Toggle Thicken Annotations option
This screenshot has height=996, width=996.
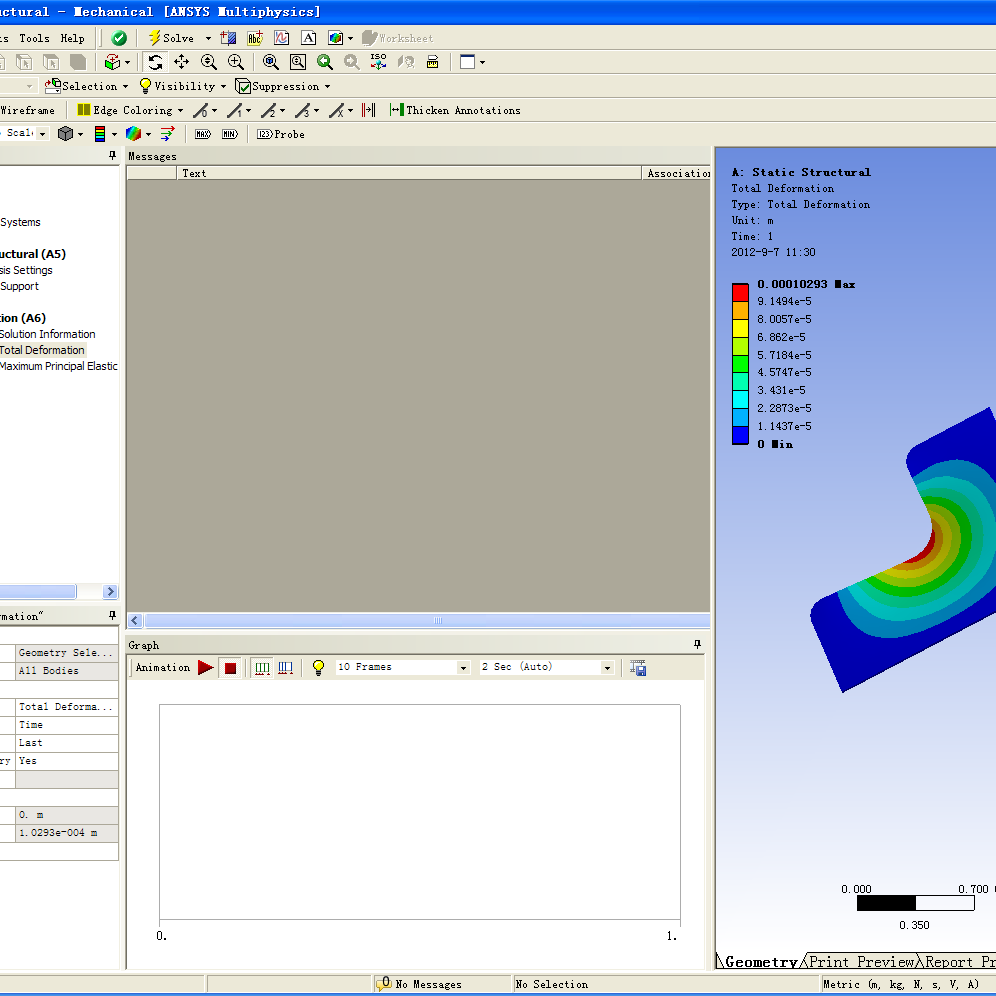coord(455,110)
